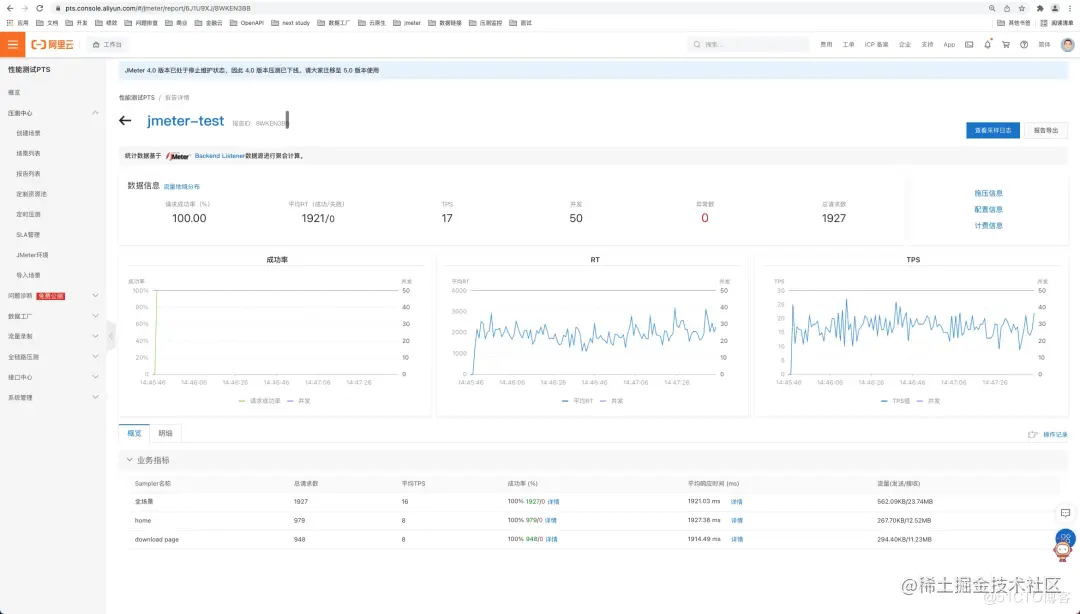Open the orange hamburger menu
1080x614 pixels.
(x=12, y=45)
